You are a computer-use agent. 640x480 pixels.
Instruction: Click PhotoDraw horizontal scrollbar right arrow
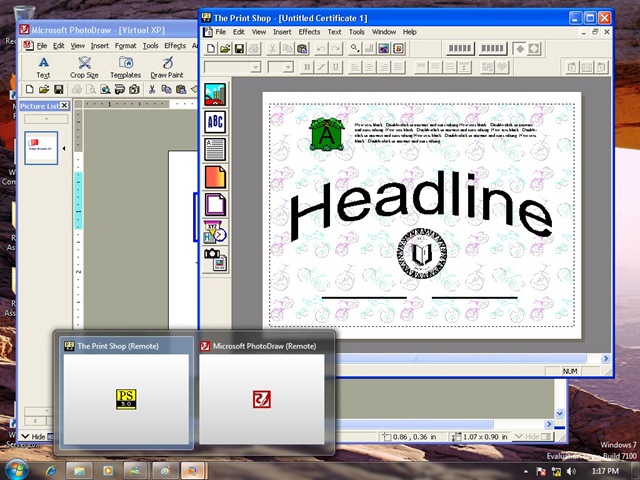tap(549, 424)
